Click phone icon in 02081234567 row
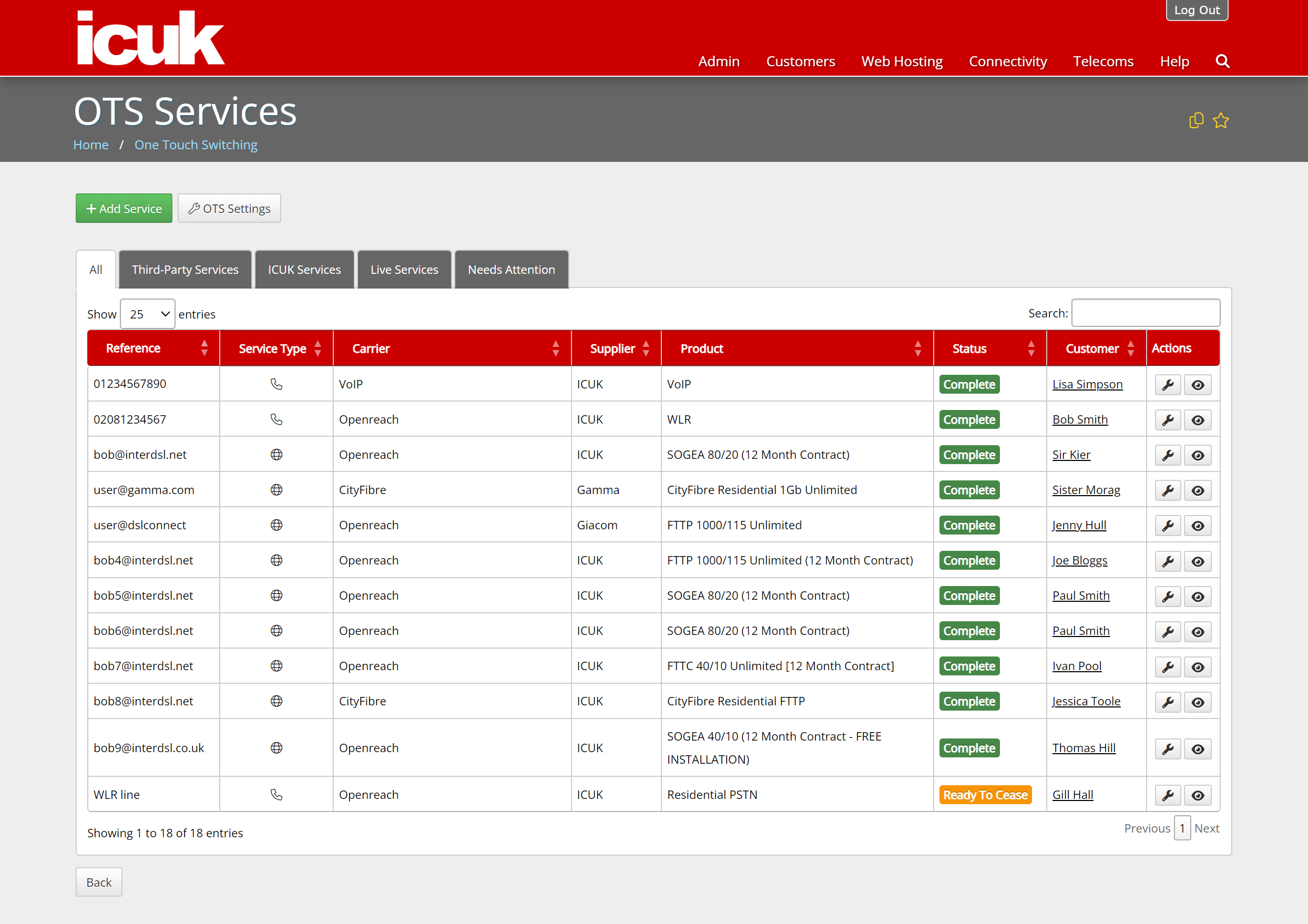Screen dimensions: 1308x924 [277, 419]
